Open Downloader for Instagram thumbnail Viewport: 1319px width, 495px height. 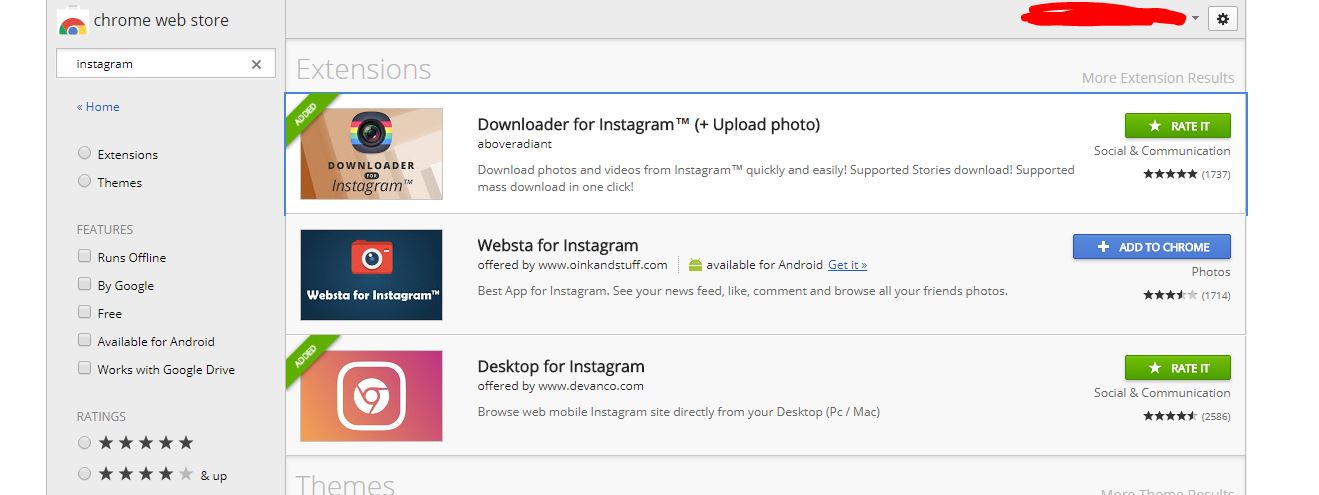(371, 154)
